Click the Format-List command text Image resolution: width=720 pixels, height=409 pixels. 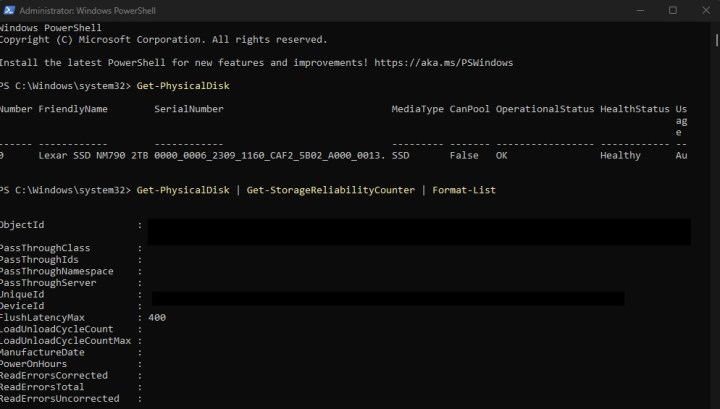point(464,190)
